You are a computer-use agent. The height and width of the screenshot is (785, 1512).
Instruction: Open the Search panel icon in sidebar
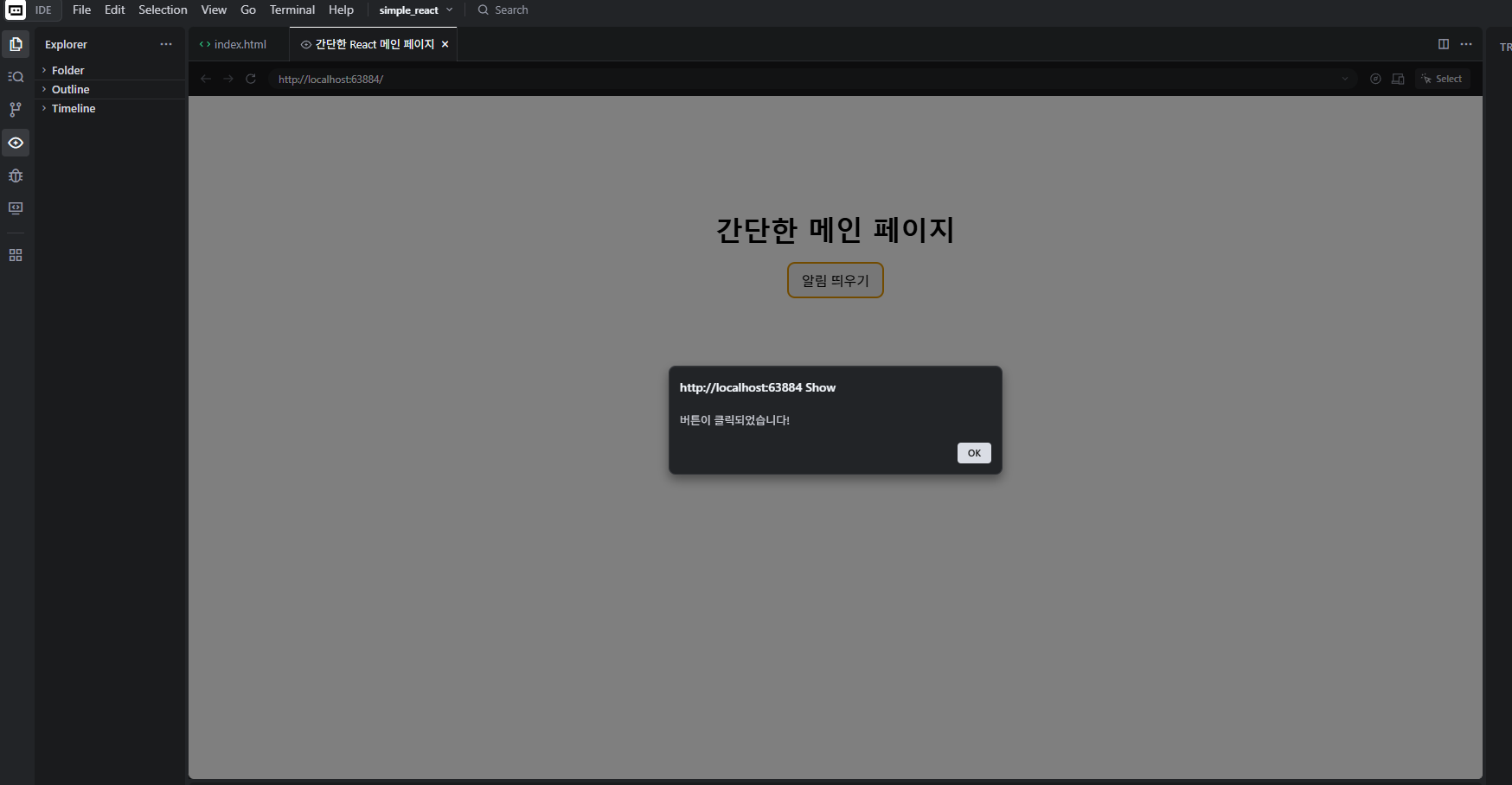click(16, 77)
